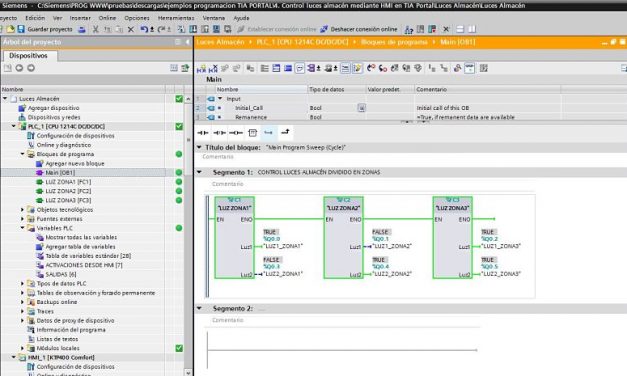Collapse the PLC_1 [CPU 1214C] node
Screen dimensions: 627x376
coord(14,126)
